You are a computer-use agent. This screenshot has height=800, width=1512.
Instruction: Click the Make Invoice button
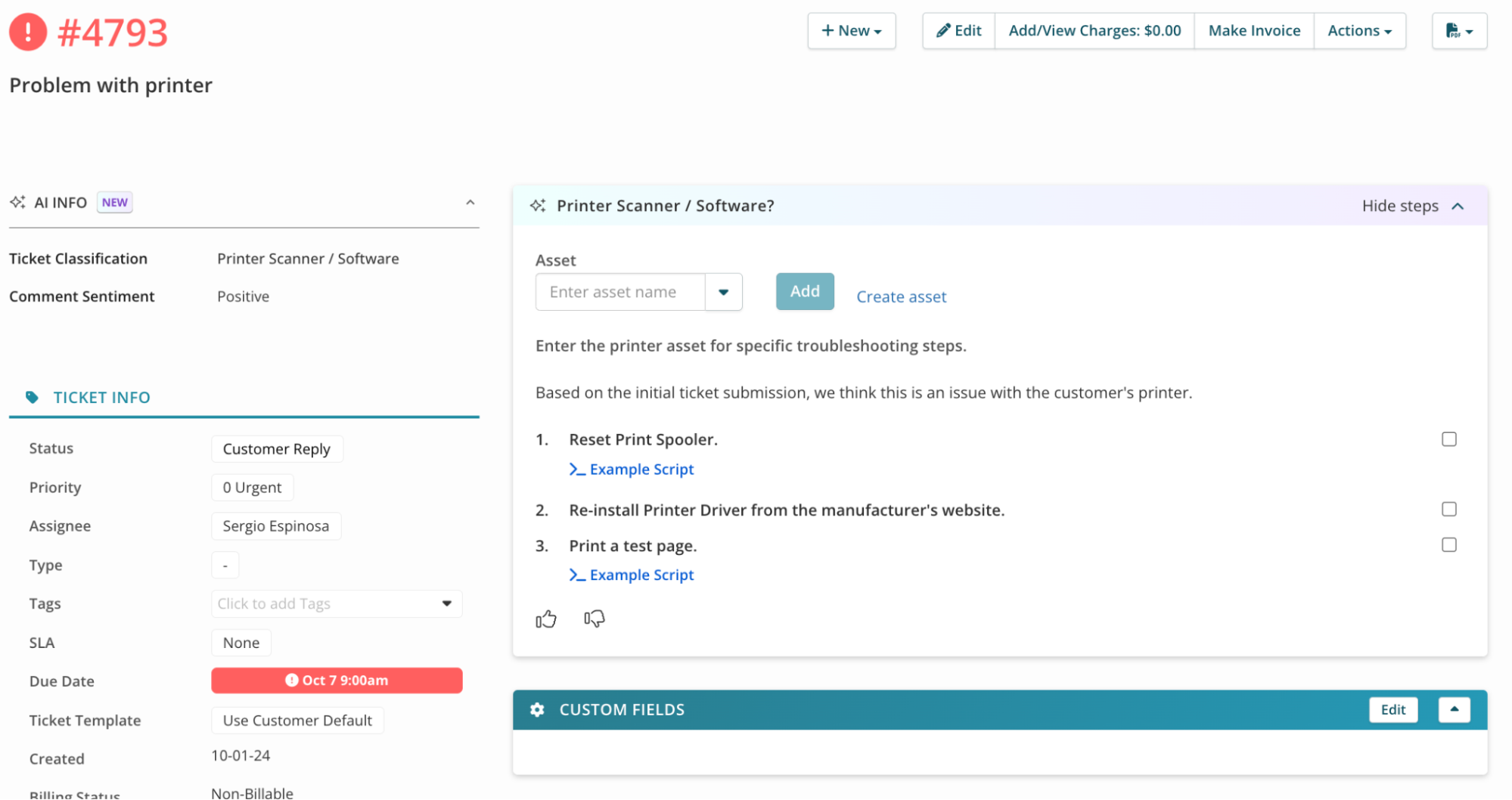click(x=1253, y=31)
